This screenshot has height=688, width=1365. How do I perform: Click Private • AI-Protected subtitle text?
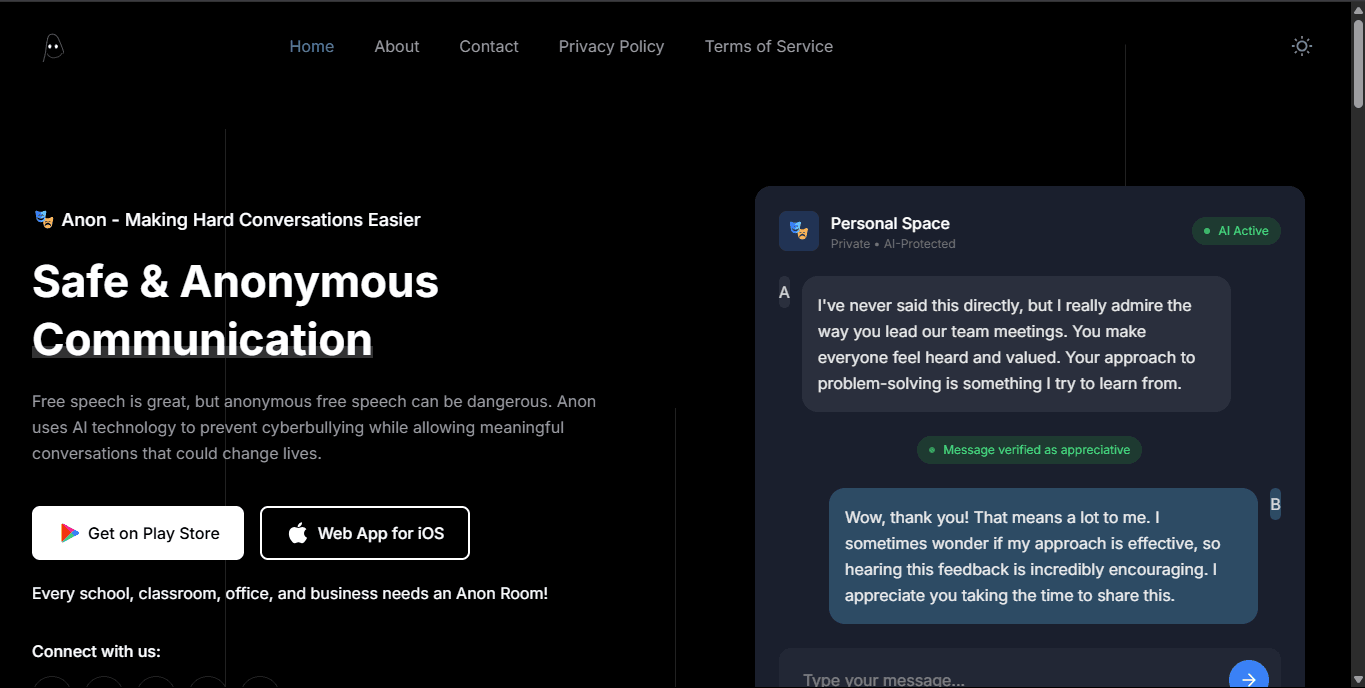click(893, 244)
